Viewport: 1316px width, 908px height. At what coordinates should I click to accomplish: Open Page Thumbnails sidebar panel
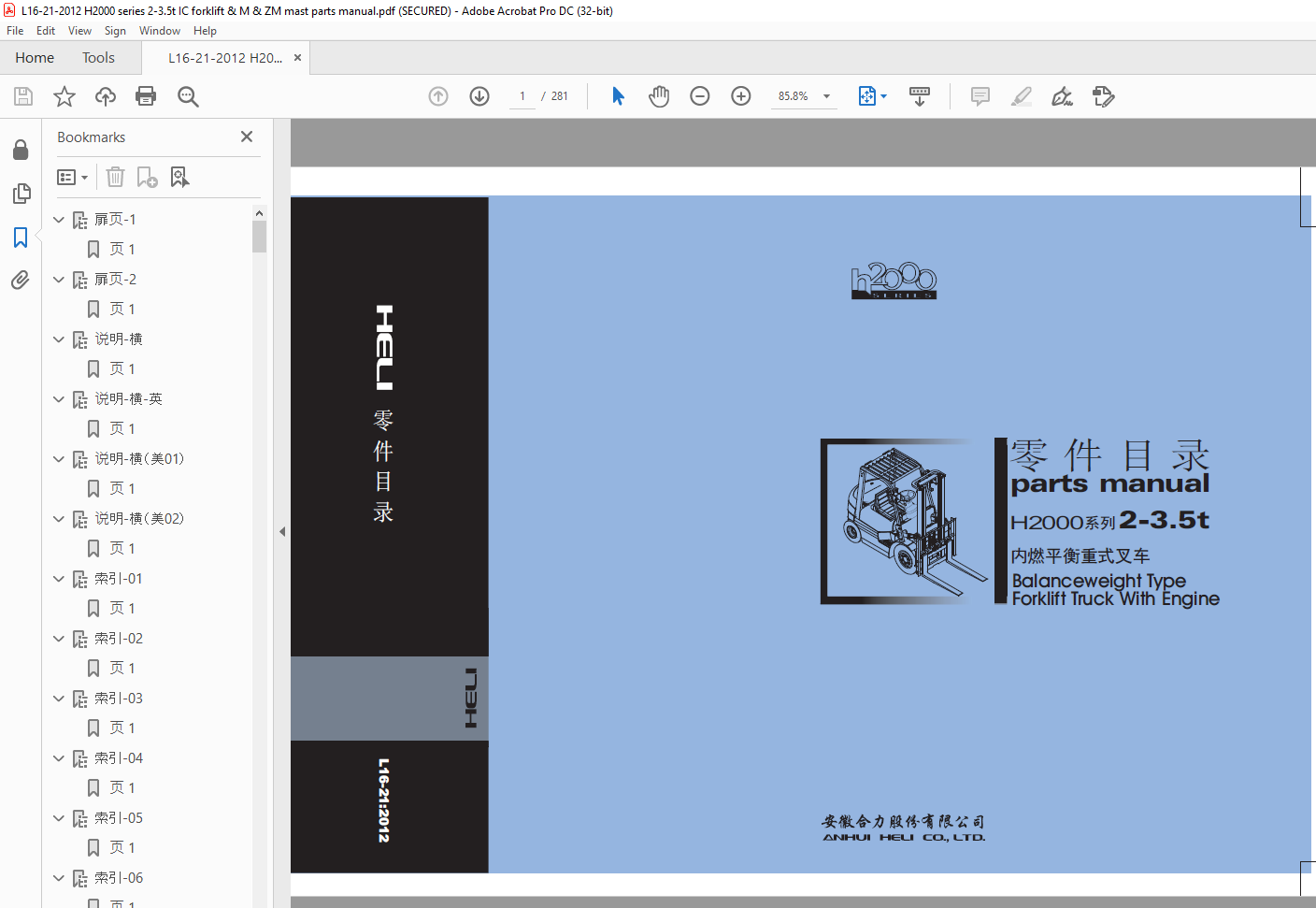(21, 194)
